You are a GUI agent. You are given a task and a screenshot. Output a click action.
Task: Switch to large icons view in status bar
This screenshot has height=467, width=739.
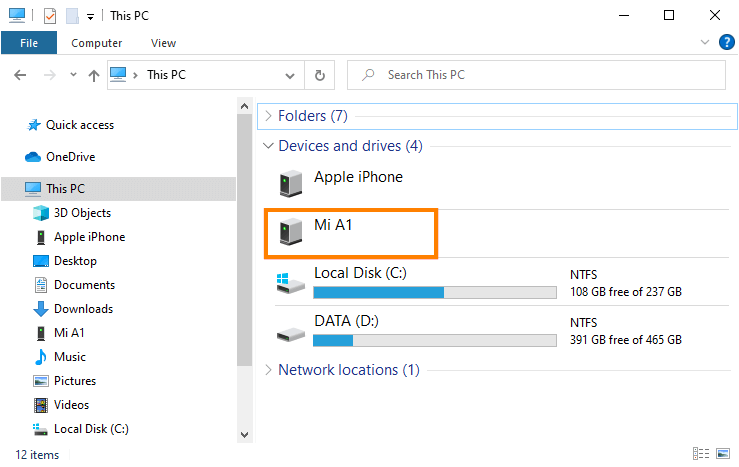[723, 454]
